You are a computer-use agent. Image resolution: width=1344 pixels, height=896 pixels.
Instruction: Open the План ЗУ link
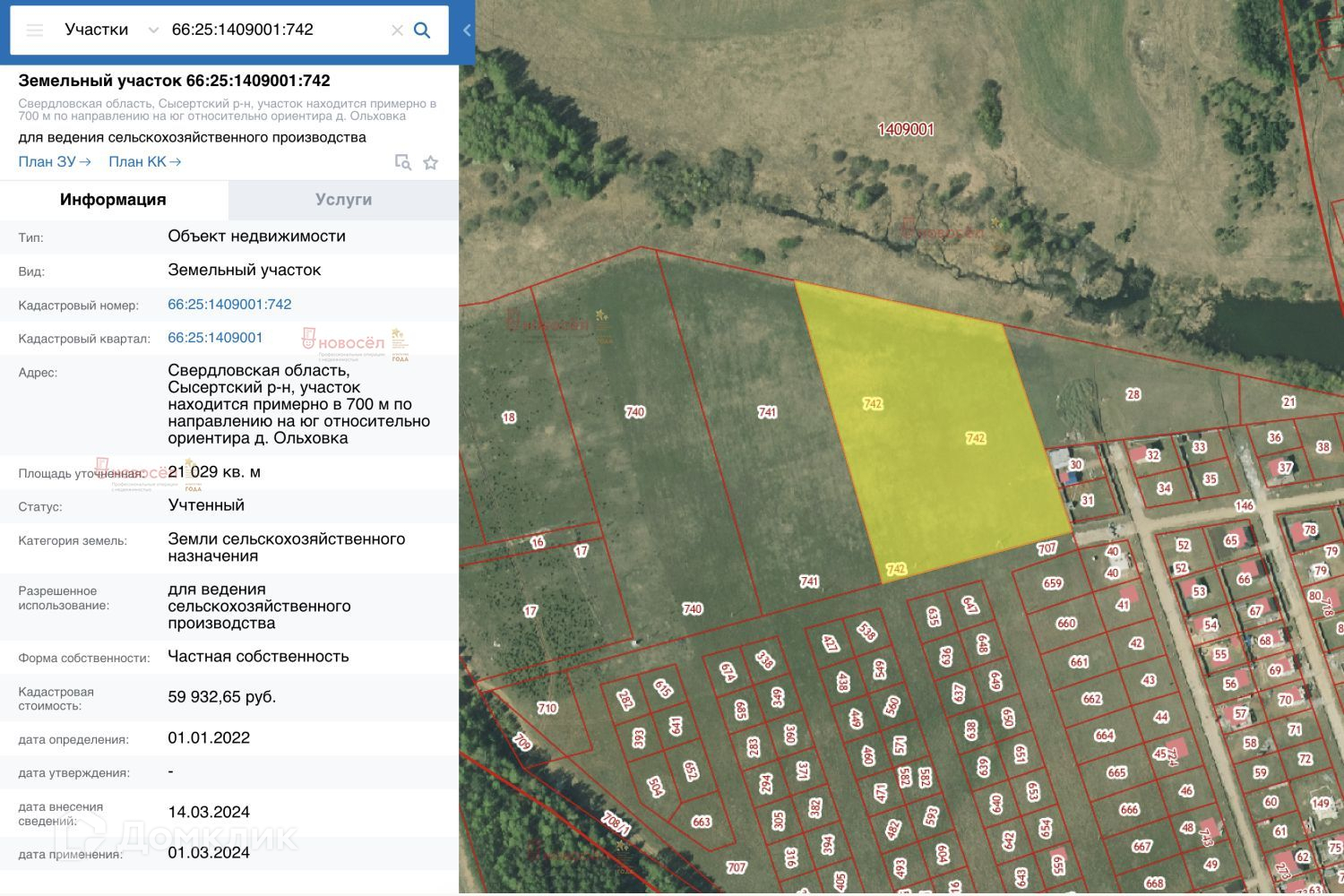[55, 162]
